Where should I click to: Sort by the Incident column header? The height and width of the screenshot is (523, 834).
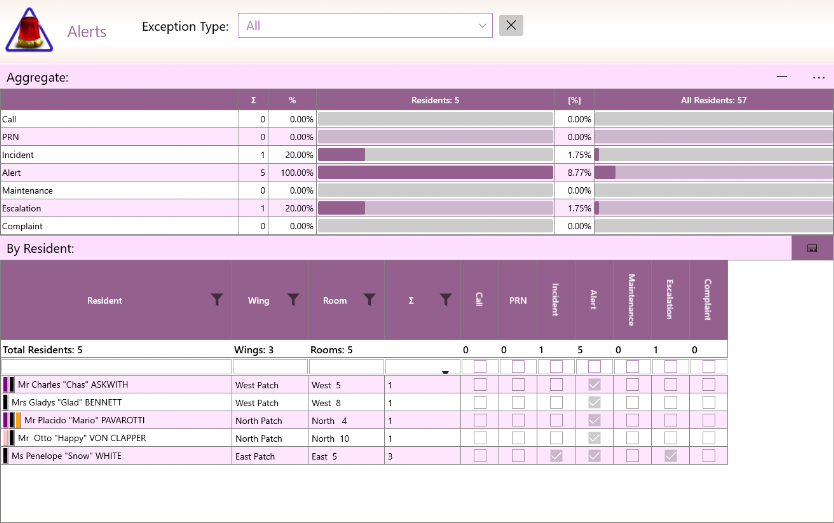tap(556, 300)
